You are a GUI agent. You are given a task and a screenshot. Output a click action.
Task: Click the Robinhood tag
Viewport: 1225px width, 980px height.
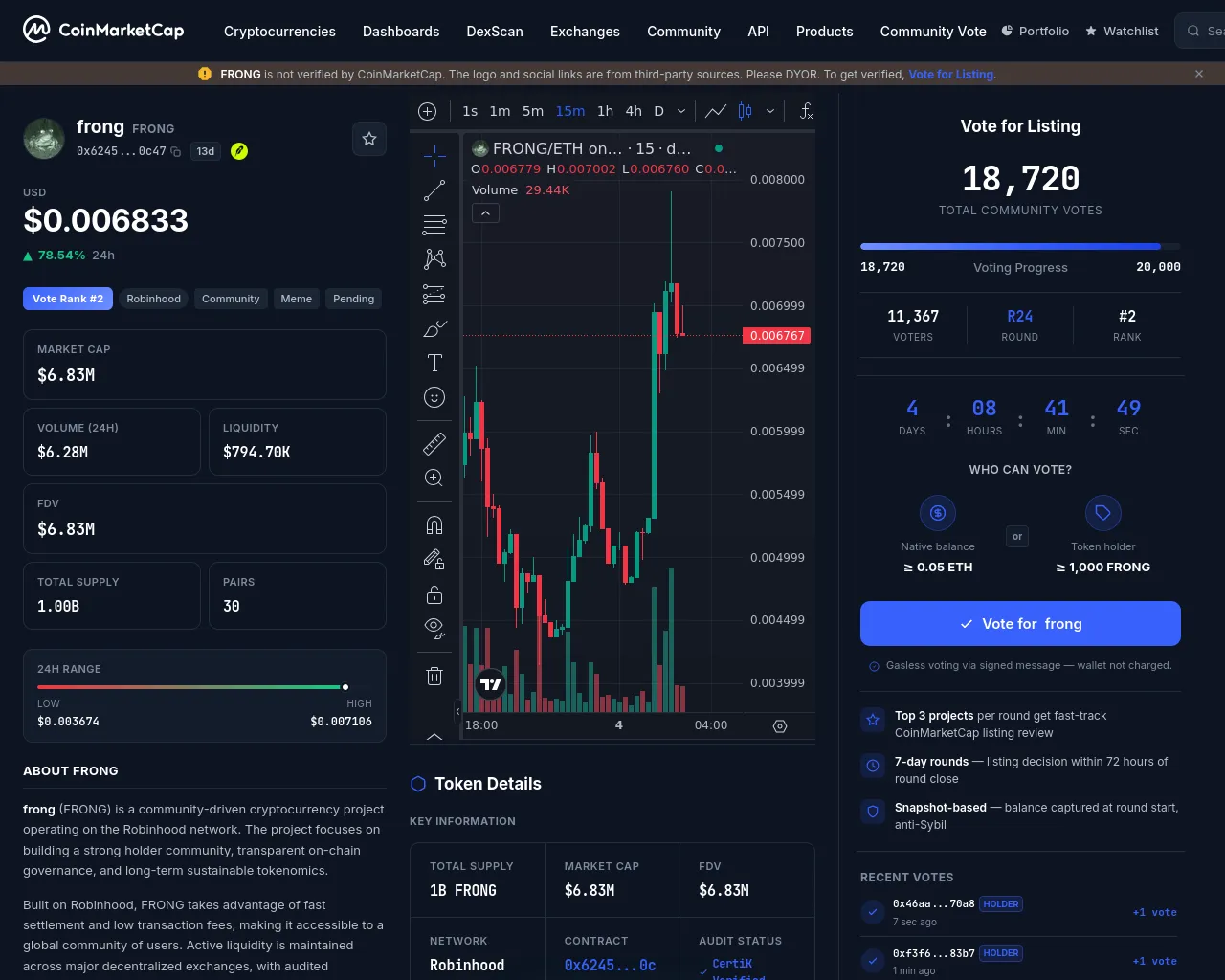click(154, 299)
